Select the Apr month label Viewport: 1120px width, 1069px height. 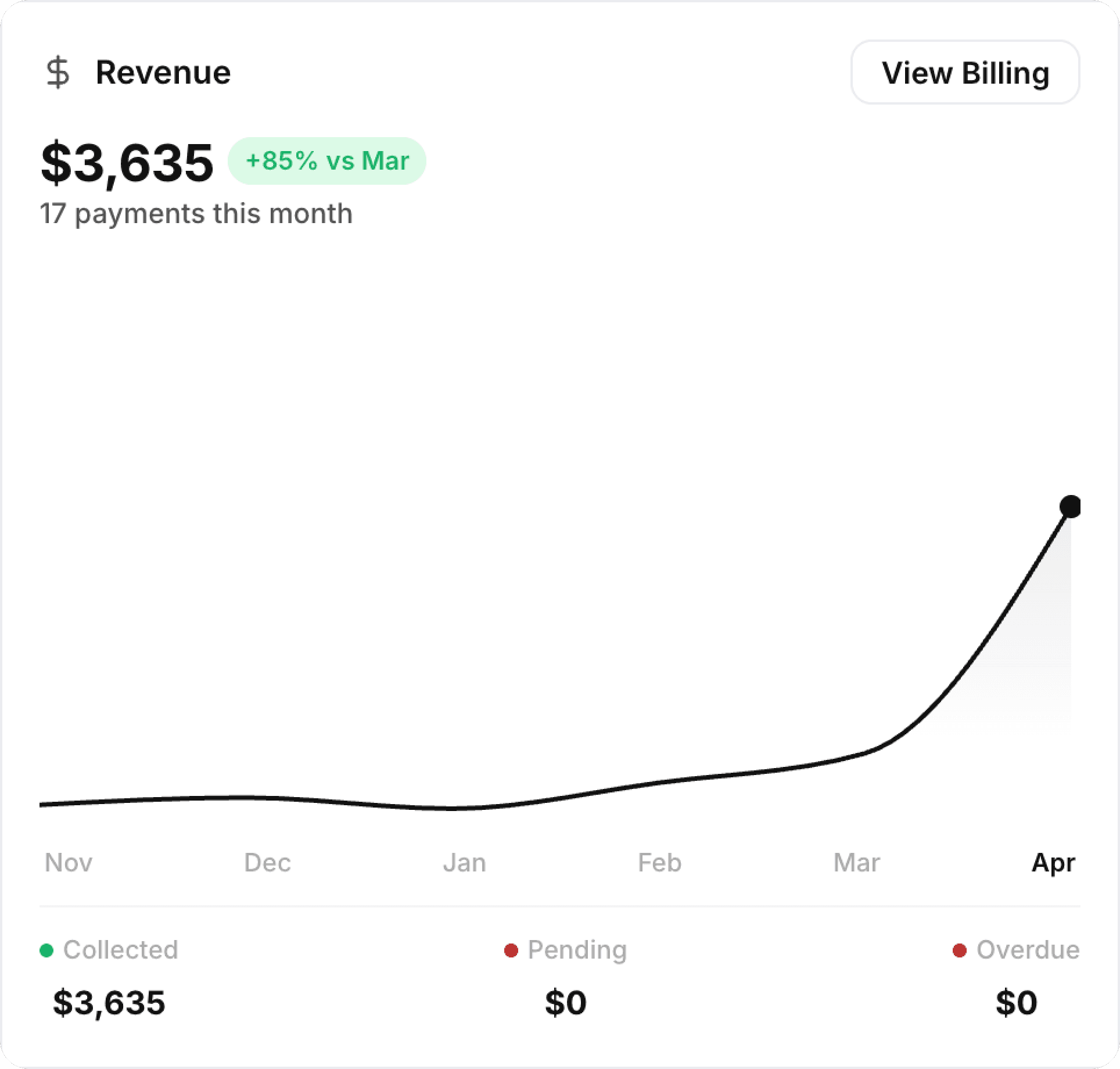pos(1053,862)
